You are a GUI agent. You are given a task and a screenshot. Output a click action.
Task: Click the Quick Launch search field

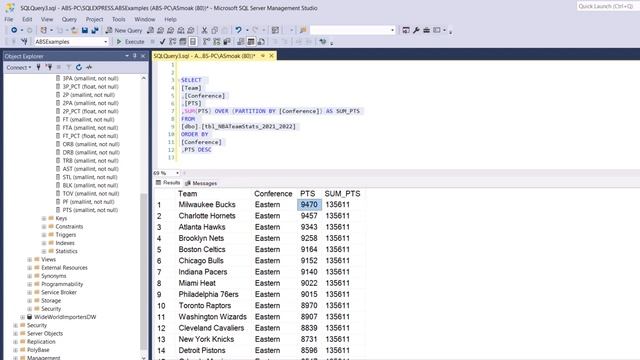(x=607, y=6)
